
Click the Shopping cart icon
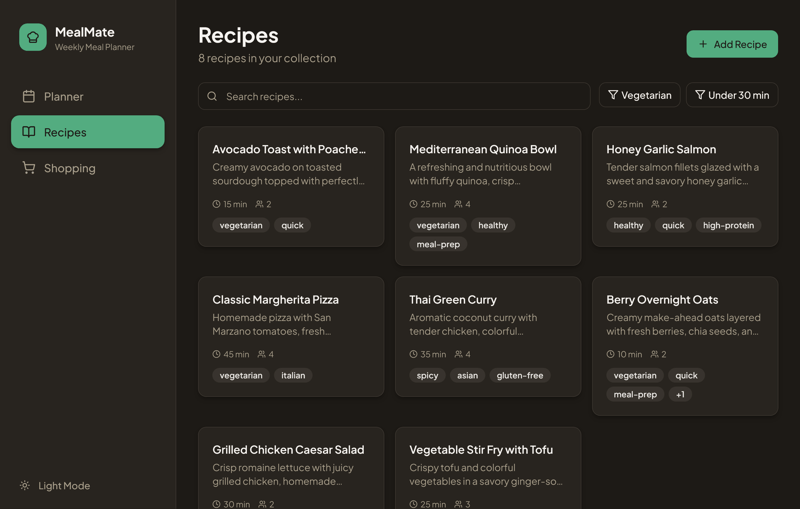pos(29,168)
